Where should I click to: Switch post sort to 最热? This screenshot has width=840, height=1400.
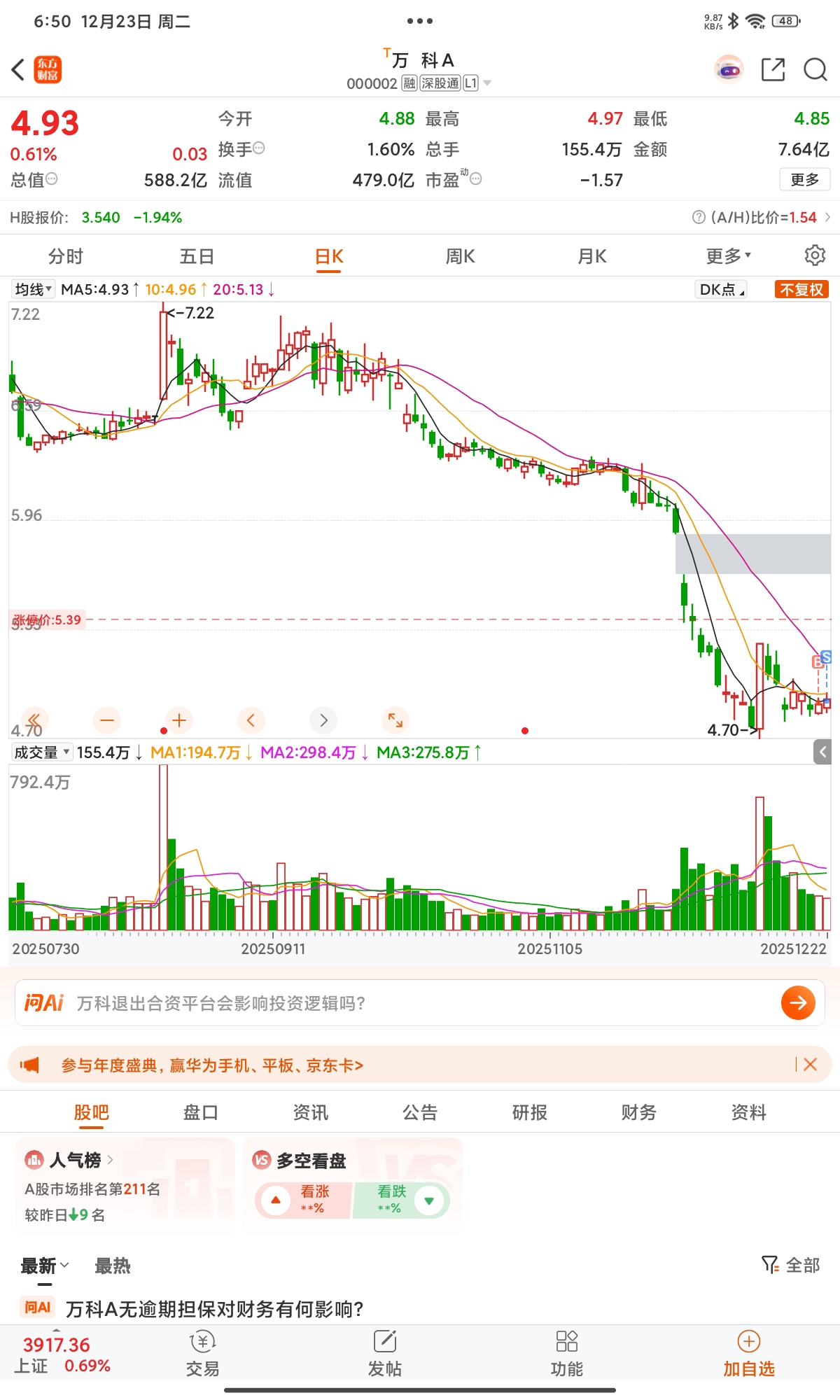113,1266
